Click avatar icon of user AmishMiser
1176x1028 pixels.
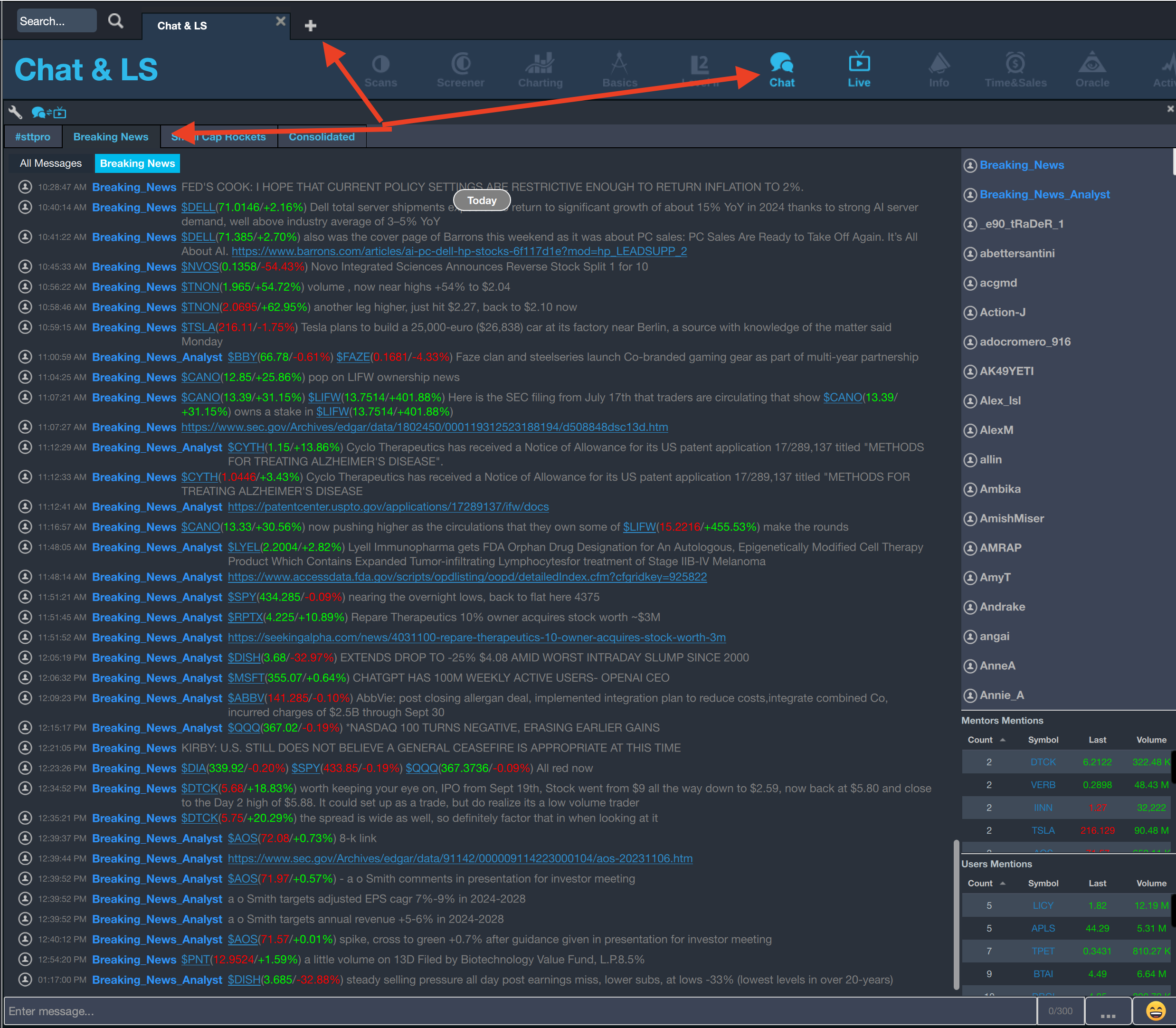970,519
